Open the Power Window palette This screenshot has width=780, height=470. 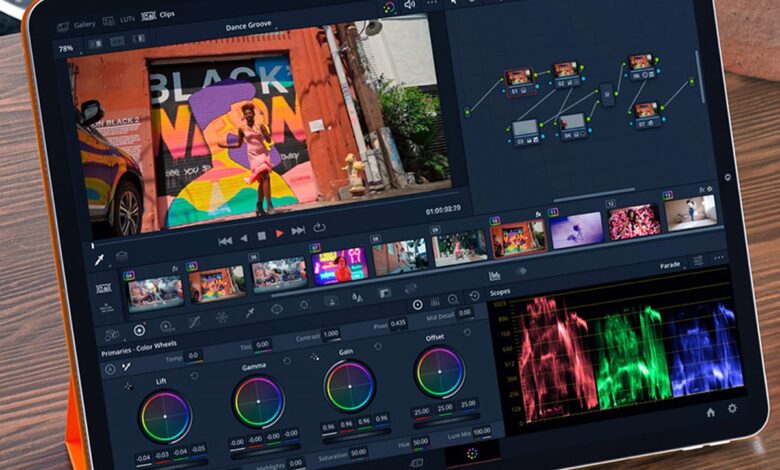click(277, 309)
